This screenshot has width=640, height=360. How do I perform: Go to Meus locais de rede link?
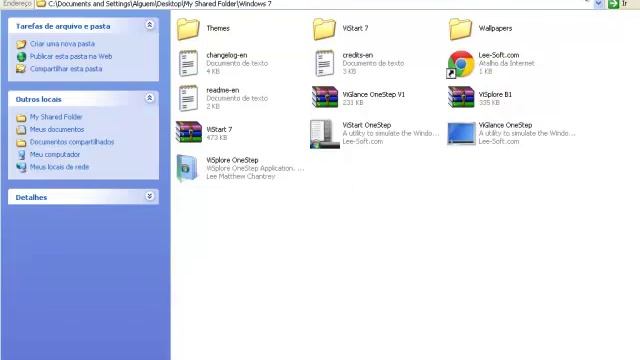click(x=59, y=167)
